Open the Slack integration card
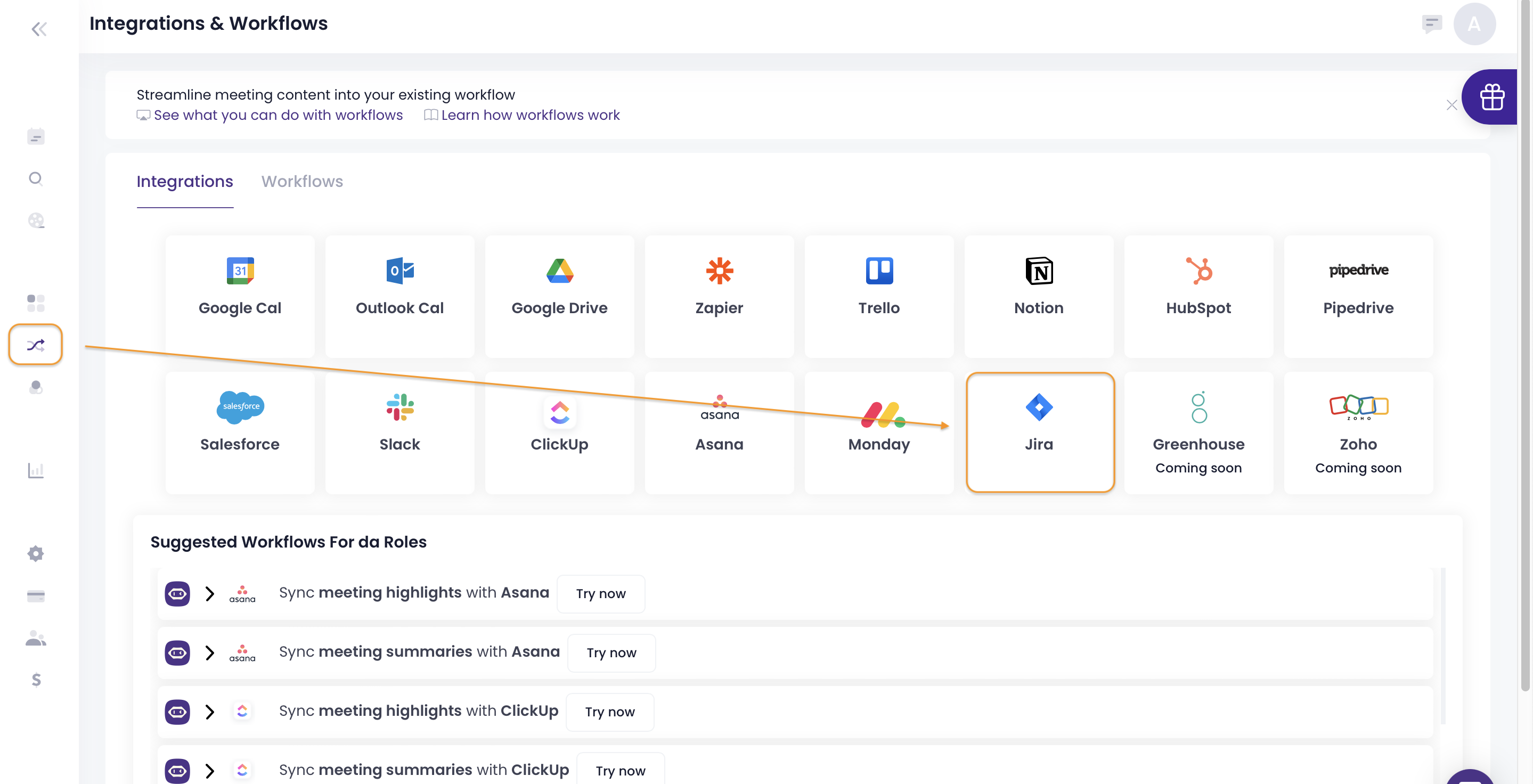The width and height of the screenshot is (1533, 784). [399, 432]
